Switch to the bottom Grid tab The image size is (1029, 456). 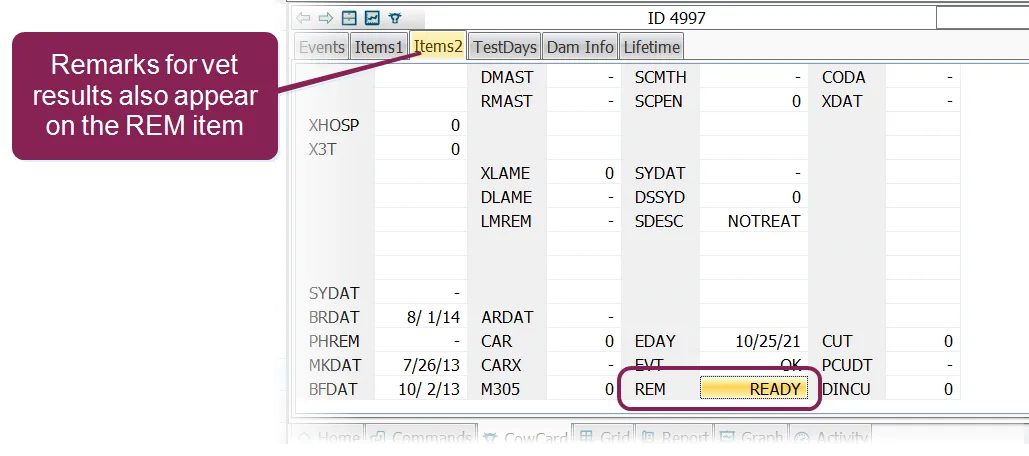coord(605,438)
